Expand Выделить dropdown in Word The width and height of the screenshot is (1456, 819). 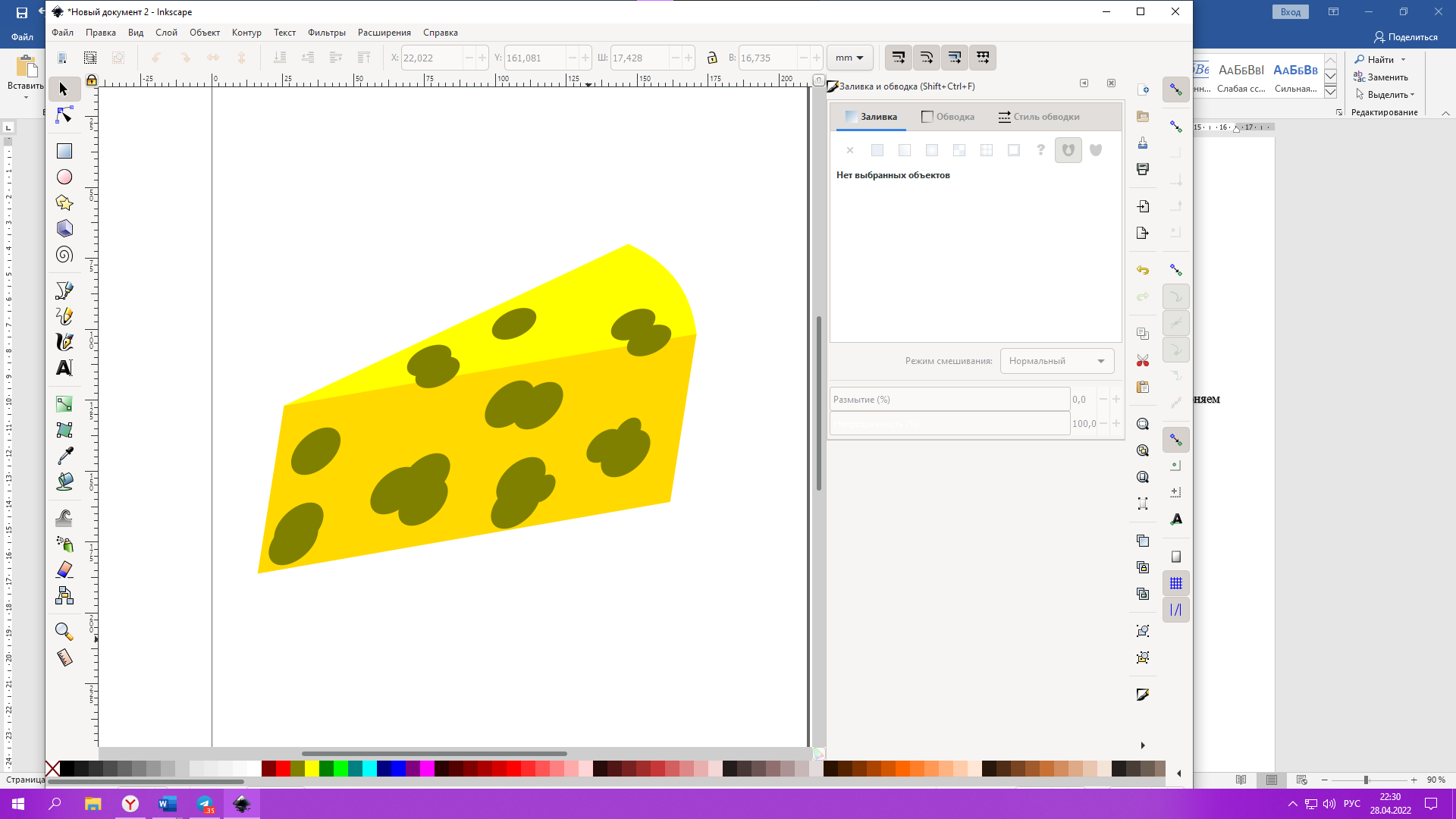(x=1413, y=95)
